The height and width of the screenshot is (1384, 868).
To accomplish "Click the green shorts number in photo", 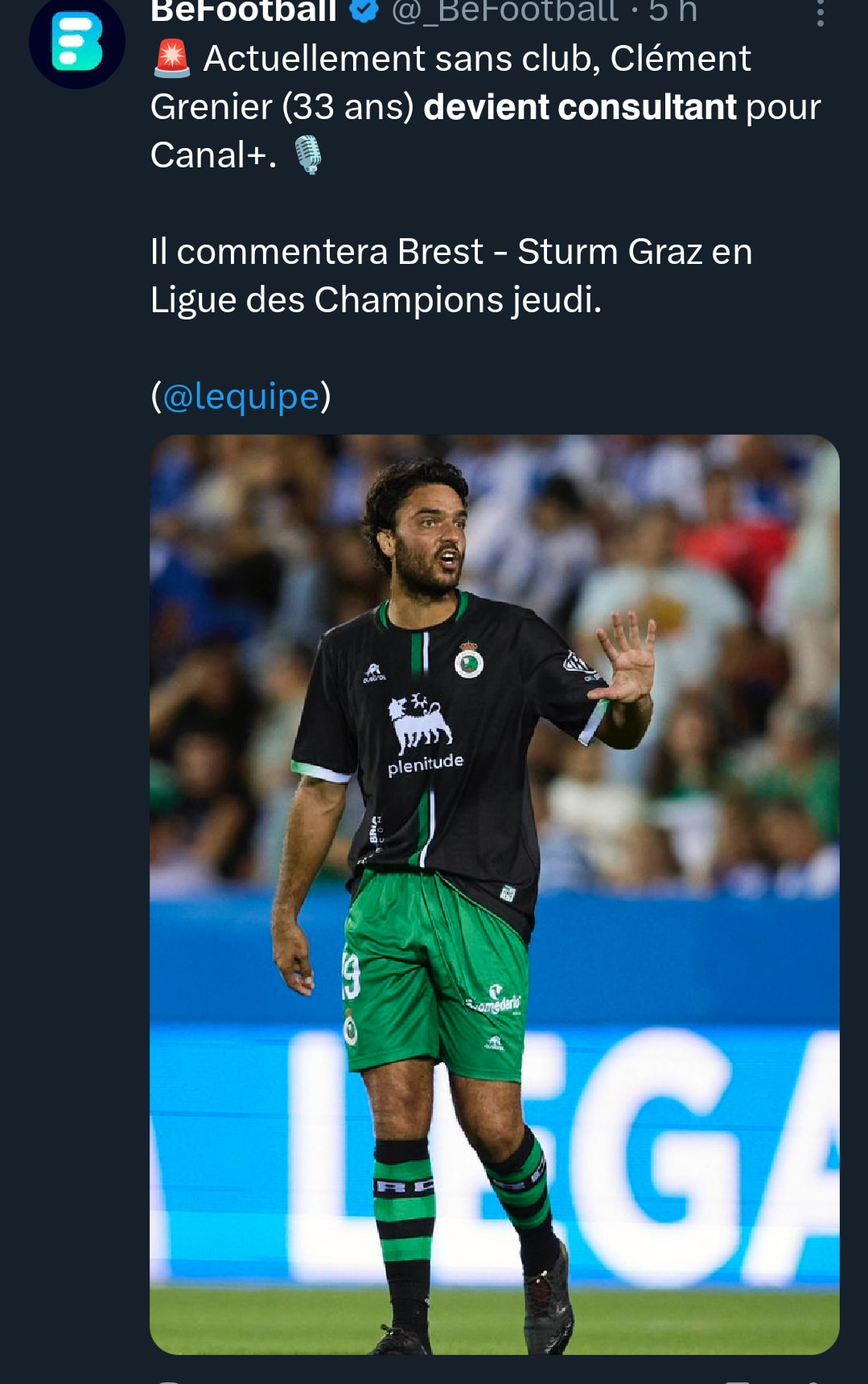I will 351,977.
